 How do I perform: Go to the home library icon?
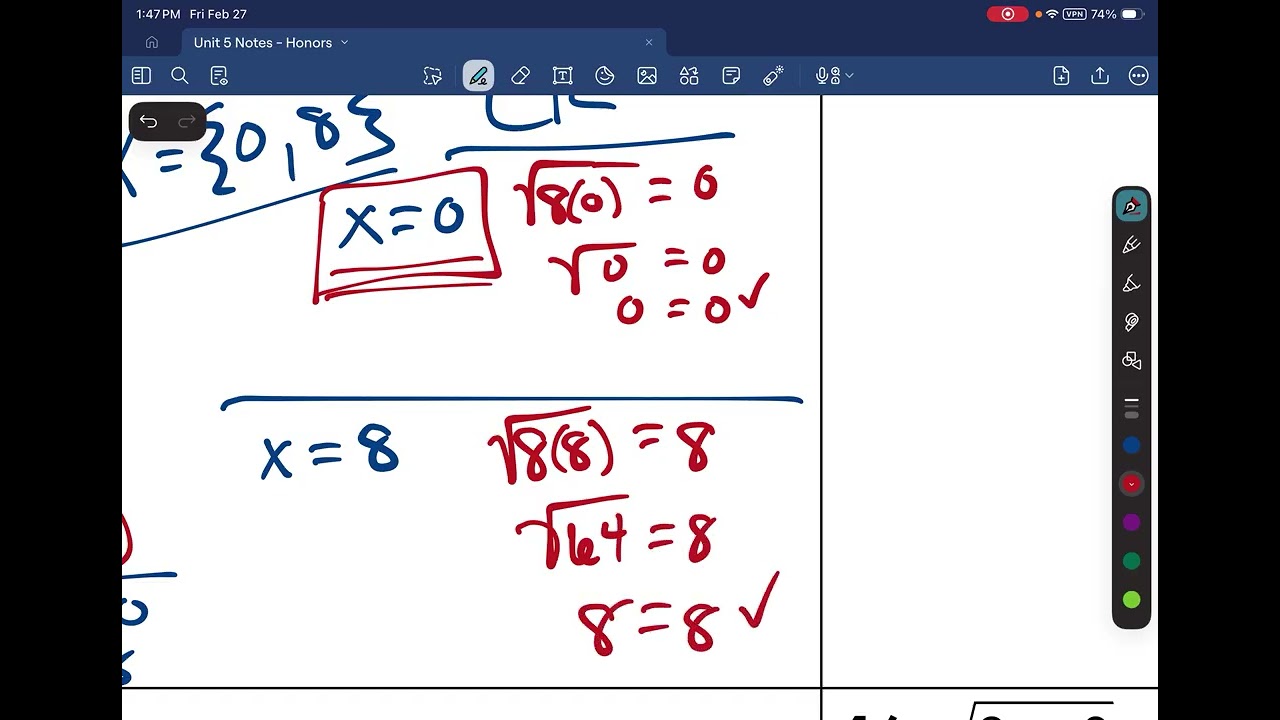pyautogui.click(x=152, y=42)
